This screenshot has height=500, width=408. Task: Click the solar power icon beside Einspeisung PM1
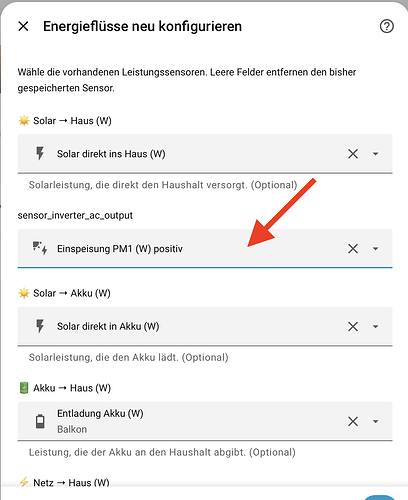click(x=40, y=248)
